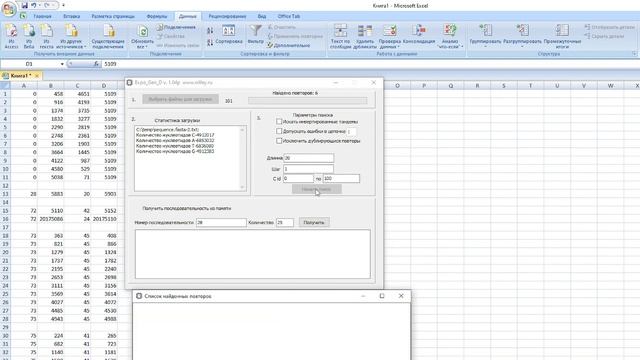This screenshot has height=360, width=640.
Task: Click 'Подключения' in ribbon
Action: [x=176, y=27]
